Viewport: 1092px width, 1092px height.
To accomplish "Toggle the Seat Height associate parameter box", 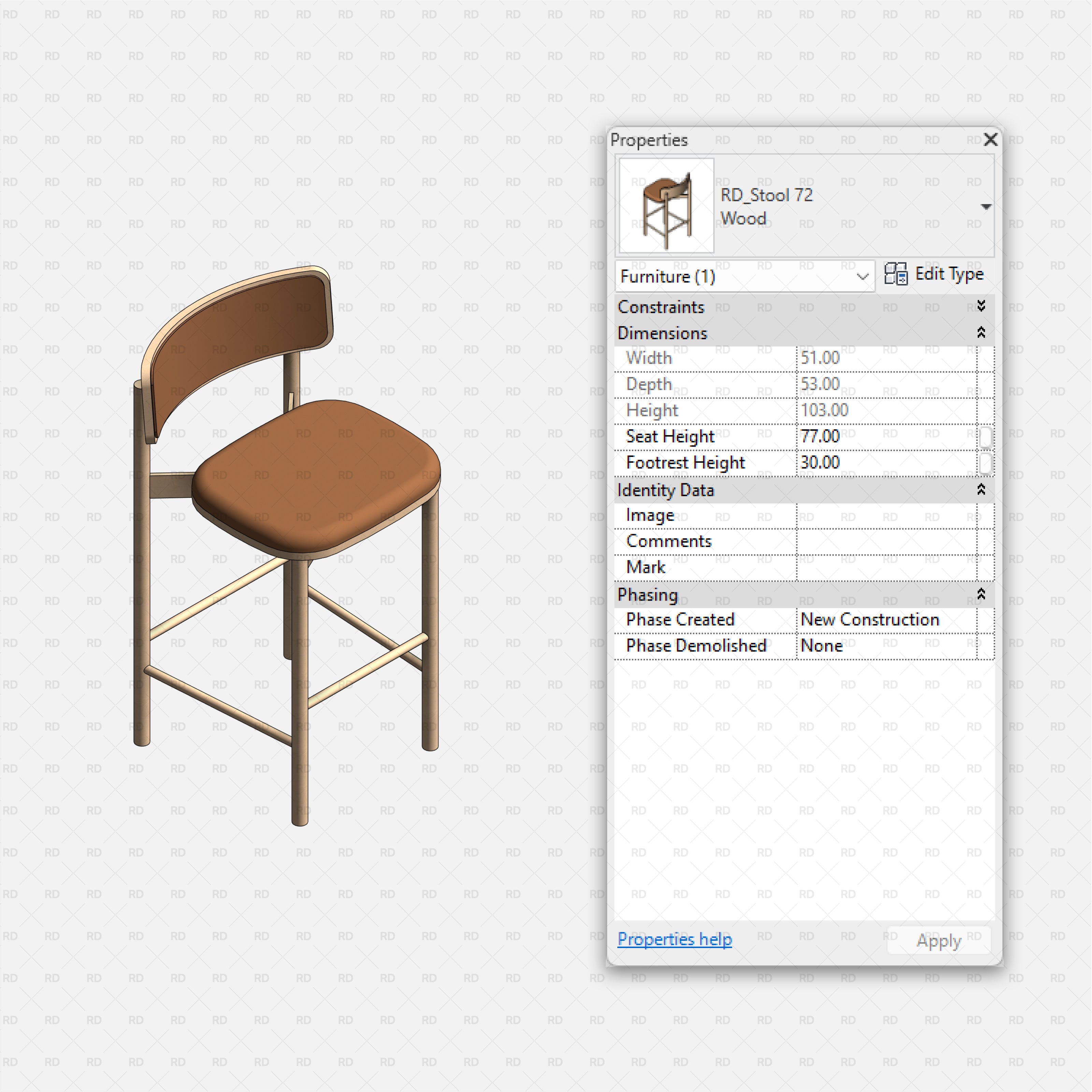I will coord(986,436).
